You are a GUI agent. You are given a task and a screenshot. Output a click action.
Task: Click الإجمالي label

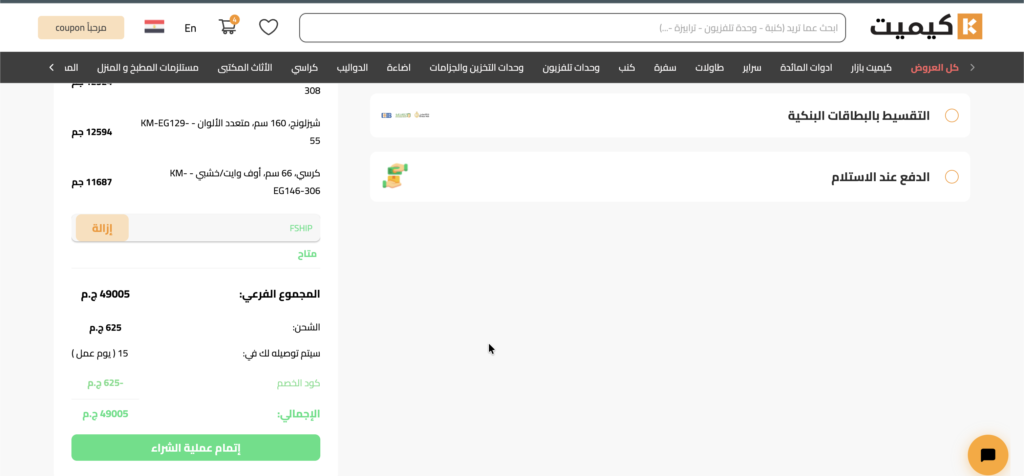click(x=299, y=414)
